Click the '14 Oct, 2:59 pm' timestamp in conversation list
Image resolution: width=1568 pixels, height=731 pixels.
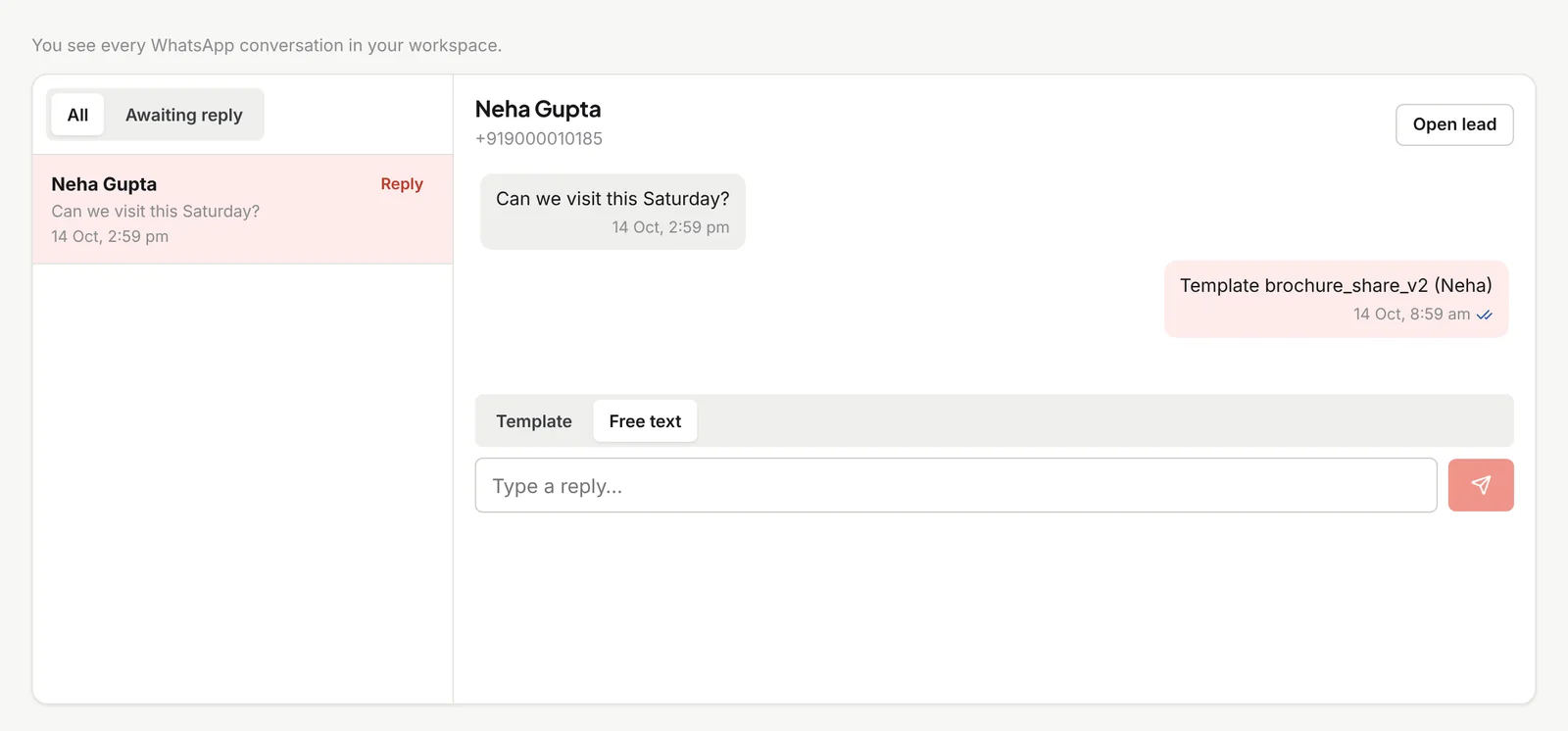coord(110,236)
